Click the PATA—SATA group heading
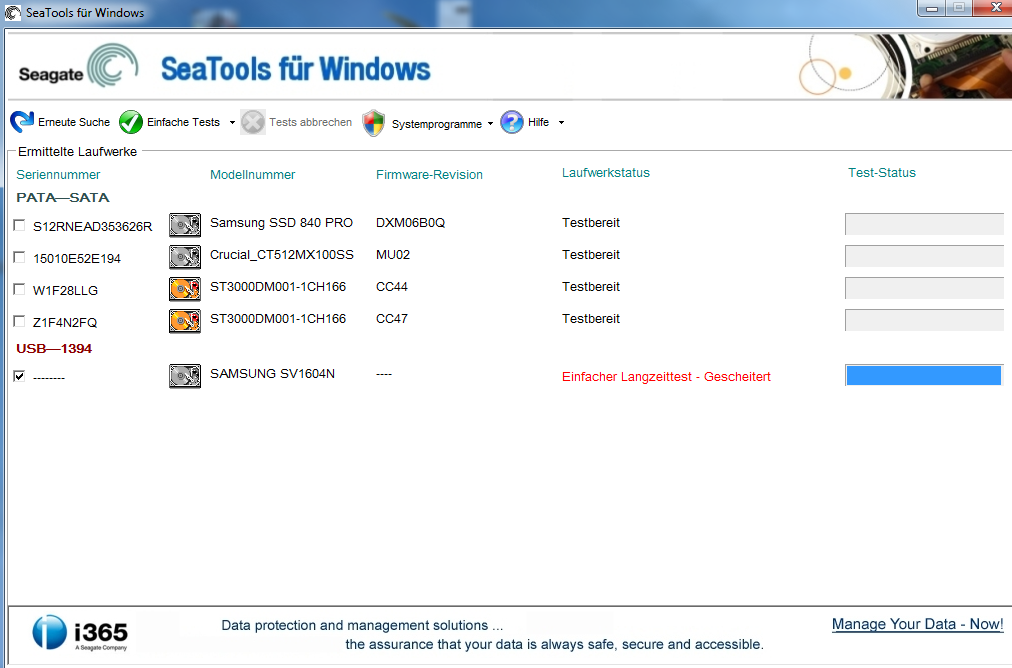The height and width of the screenshot is (668, 1012). point(63,197)
